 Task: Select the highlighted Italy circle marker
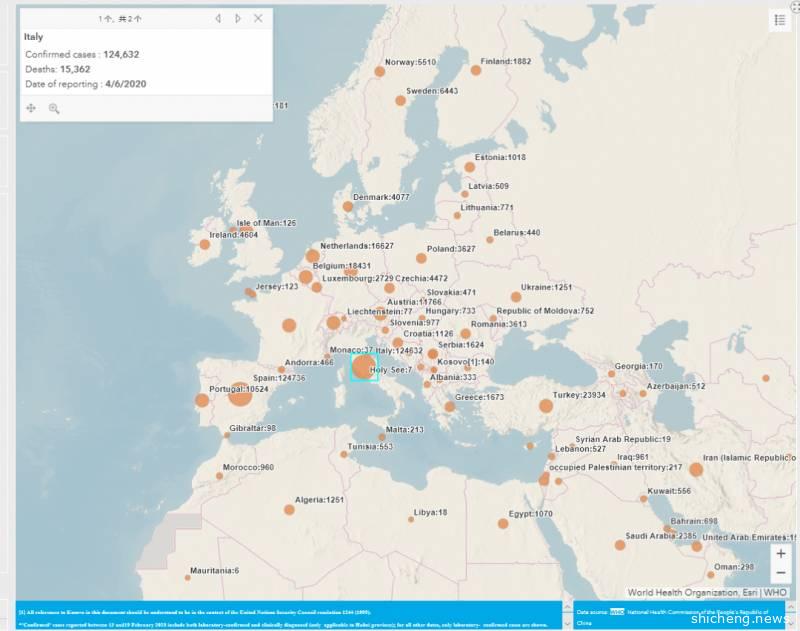pos(364,367)
